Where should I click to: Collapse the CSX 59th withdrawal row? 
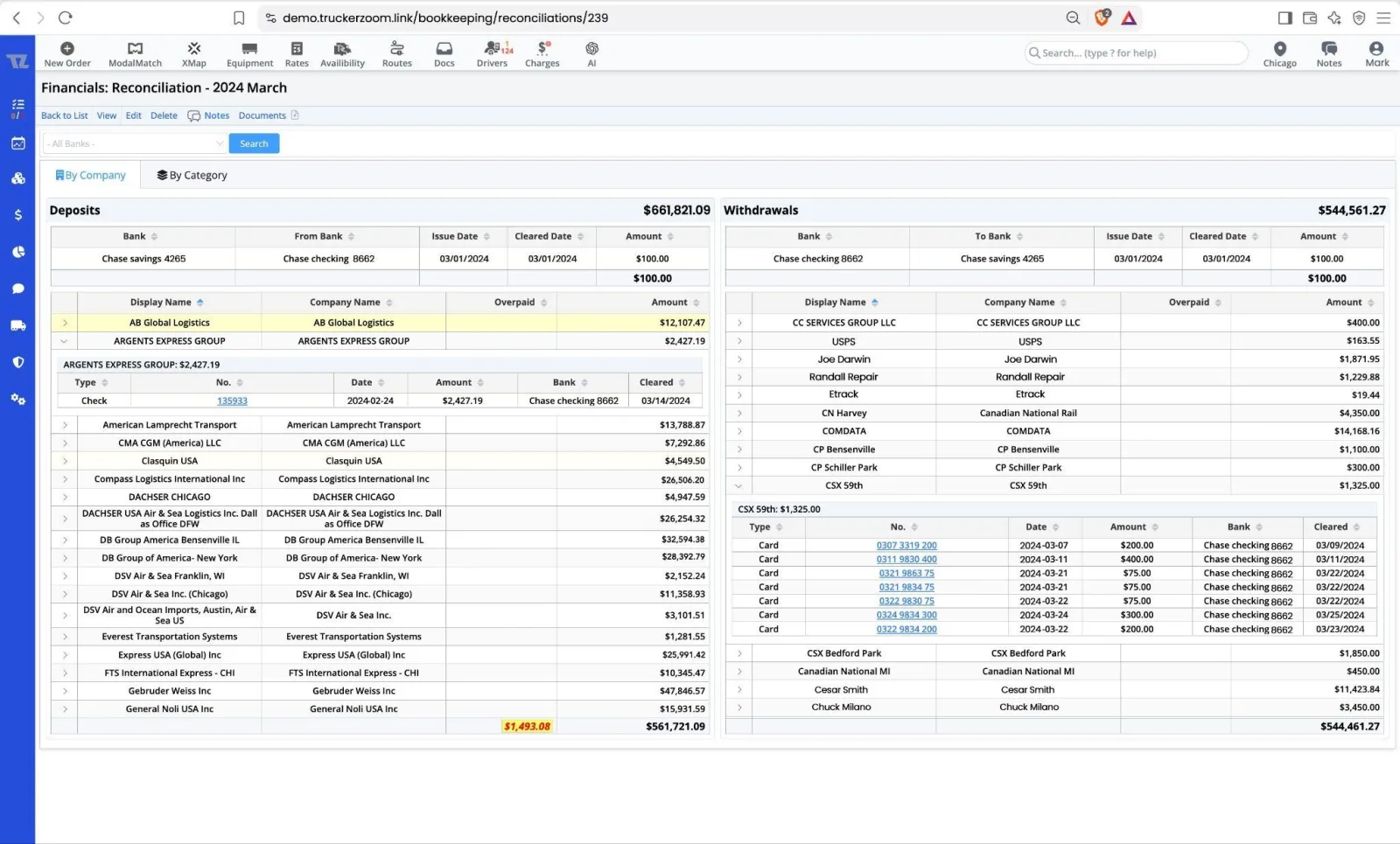coord(739,485)
